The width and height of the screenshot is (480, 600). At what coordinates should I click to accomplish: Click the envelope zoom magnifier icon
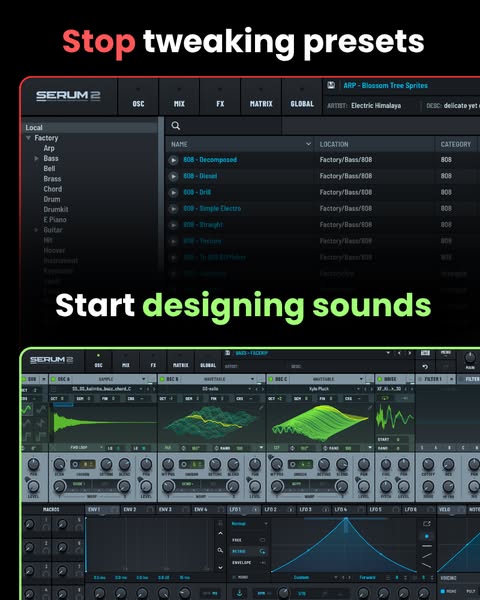tap(220, 550)
